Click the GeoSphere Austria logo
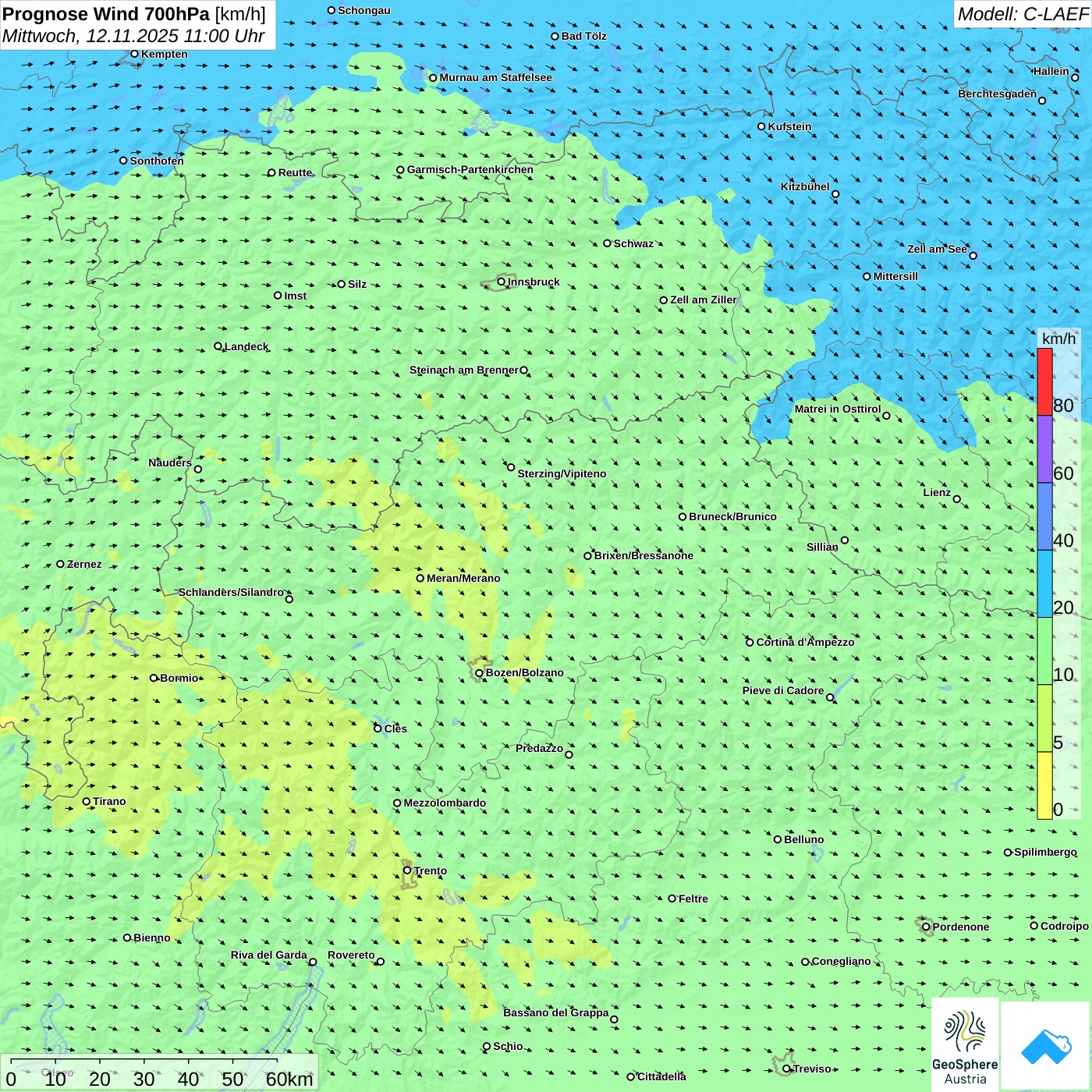 click(x=965, y=1045)
